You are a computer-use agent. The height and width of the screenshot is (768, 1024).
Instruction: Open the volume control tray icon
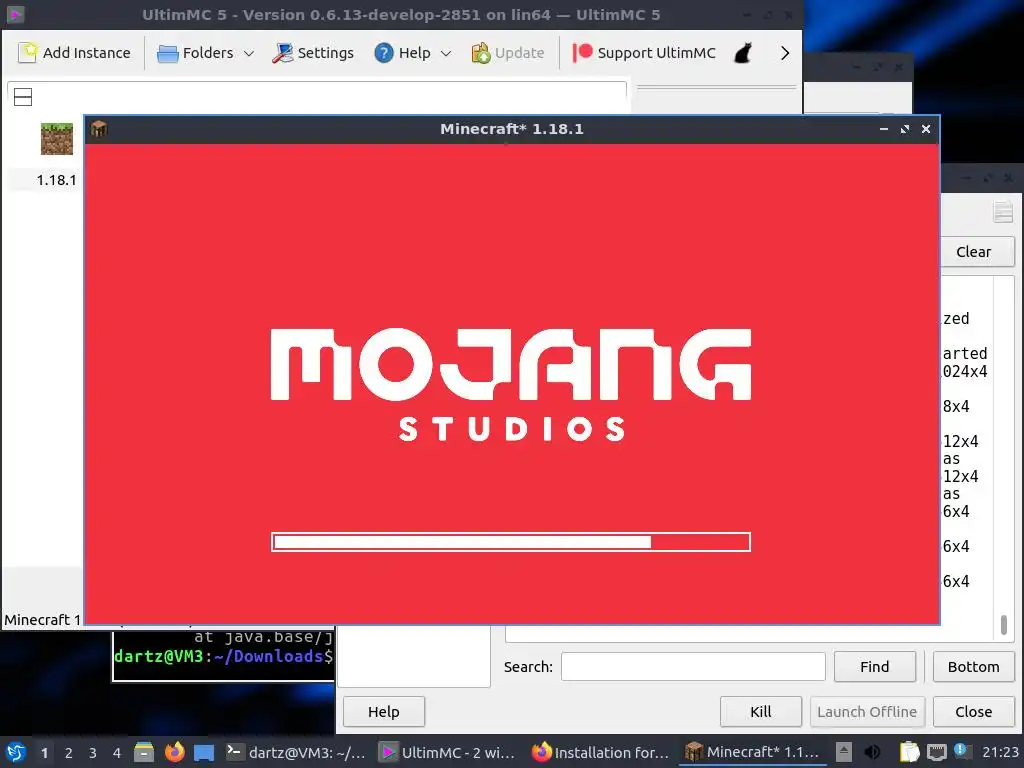(x=872, y=752)
